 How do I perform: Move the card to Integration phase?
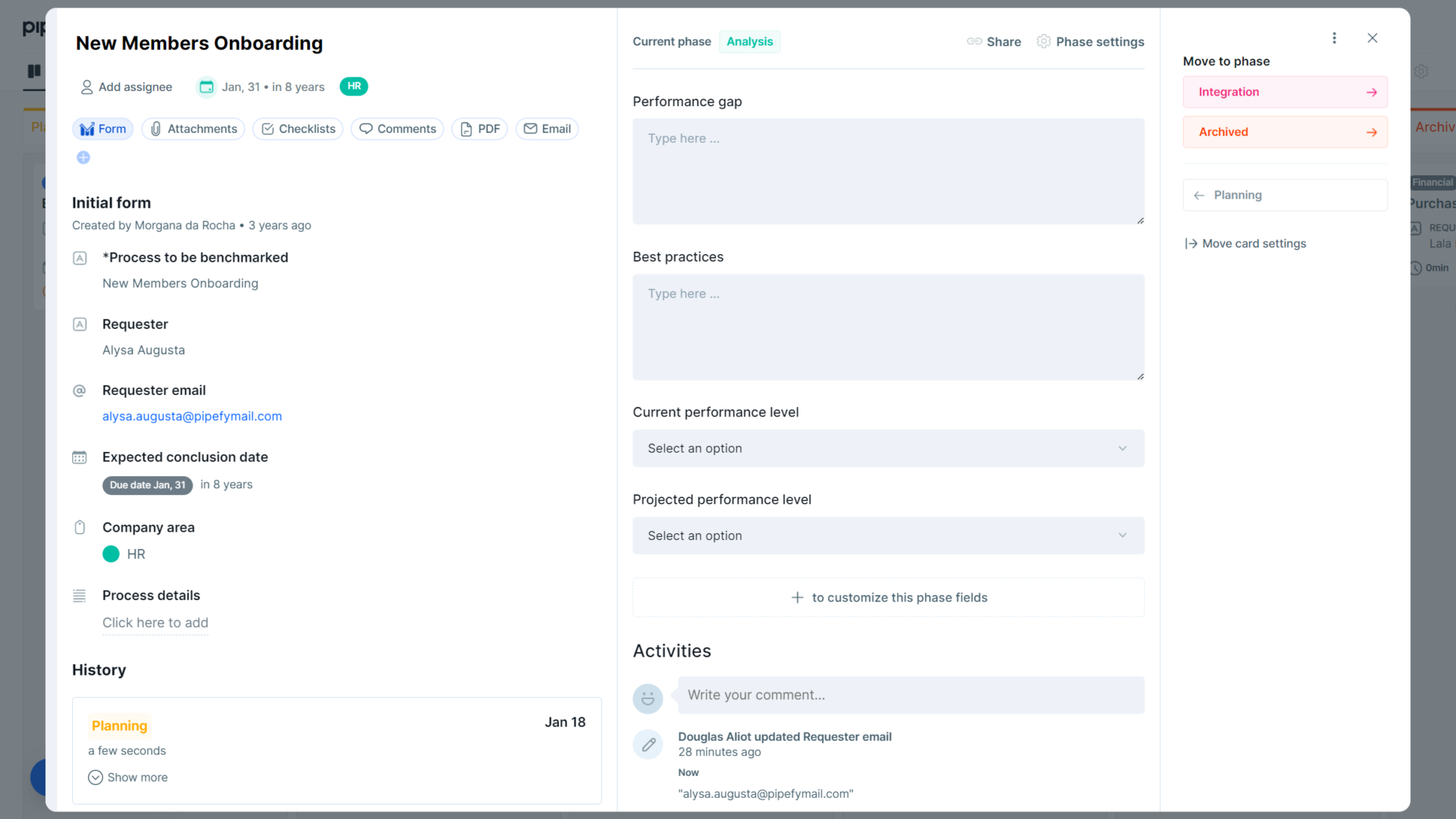pyautogui.click(x=1285, y=92)
